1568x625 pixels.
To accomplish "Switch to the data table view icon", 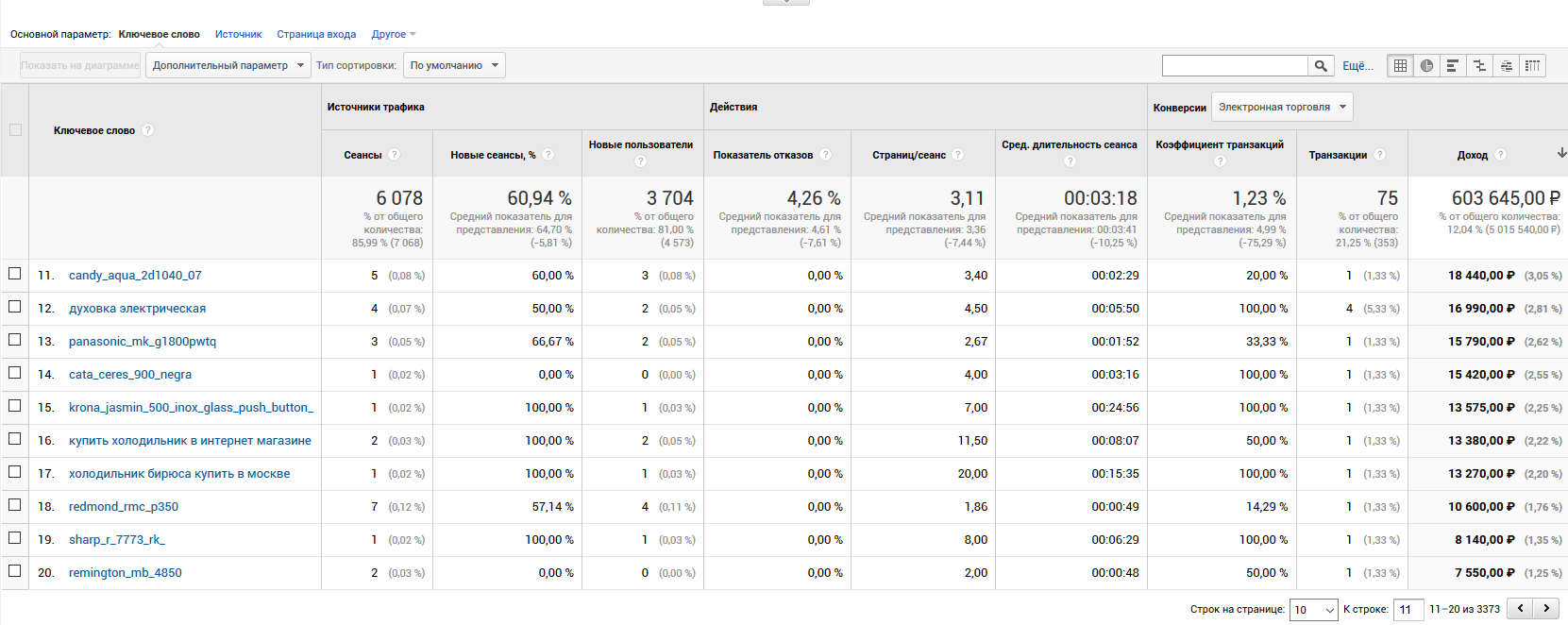I will click(1400, 66).
